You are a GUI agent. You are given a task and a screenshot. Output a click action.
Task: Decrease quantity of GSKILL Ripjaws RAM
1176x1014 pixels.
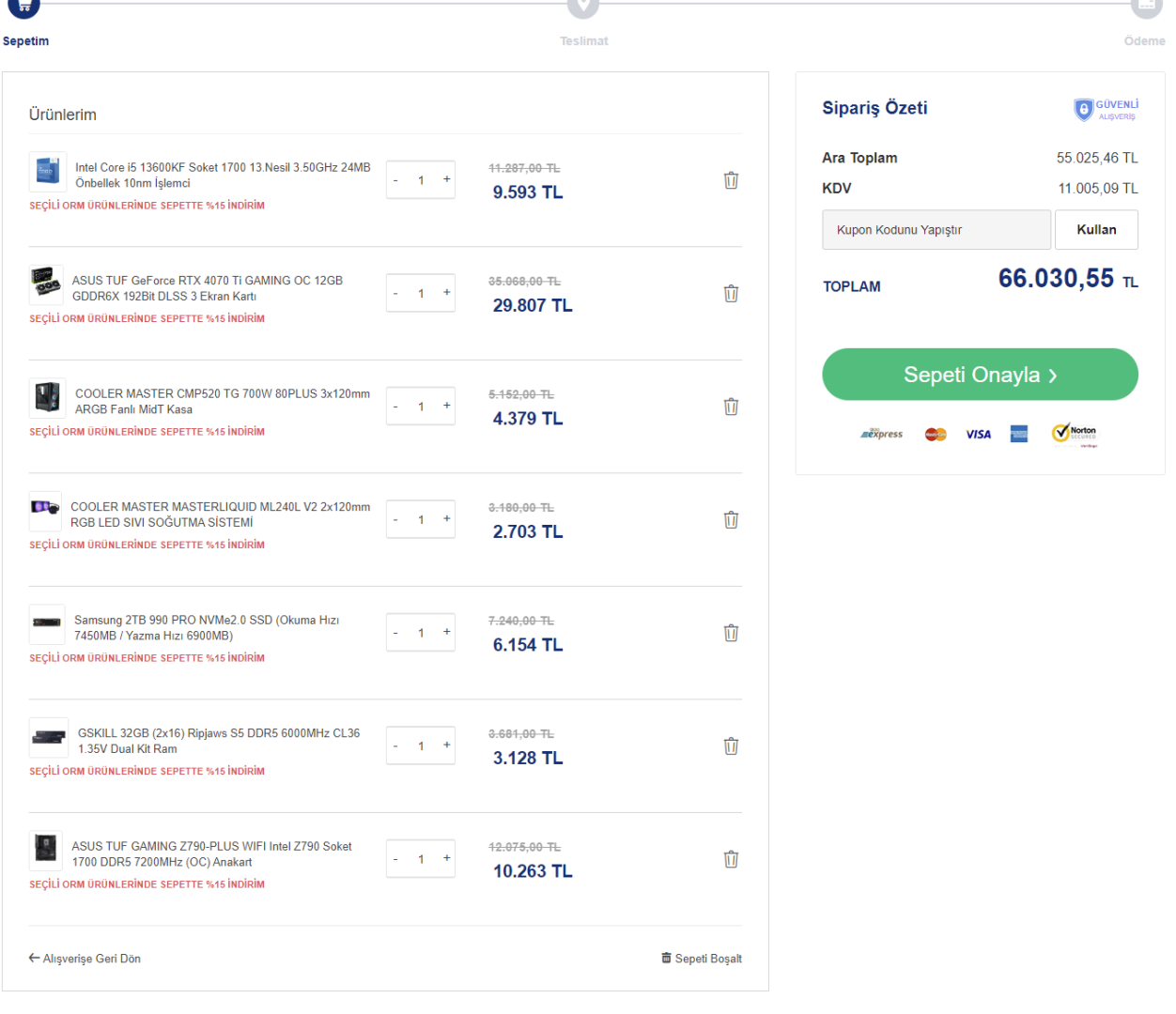click(x=395, y=746)
